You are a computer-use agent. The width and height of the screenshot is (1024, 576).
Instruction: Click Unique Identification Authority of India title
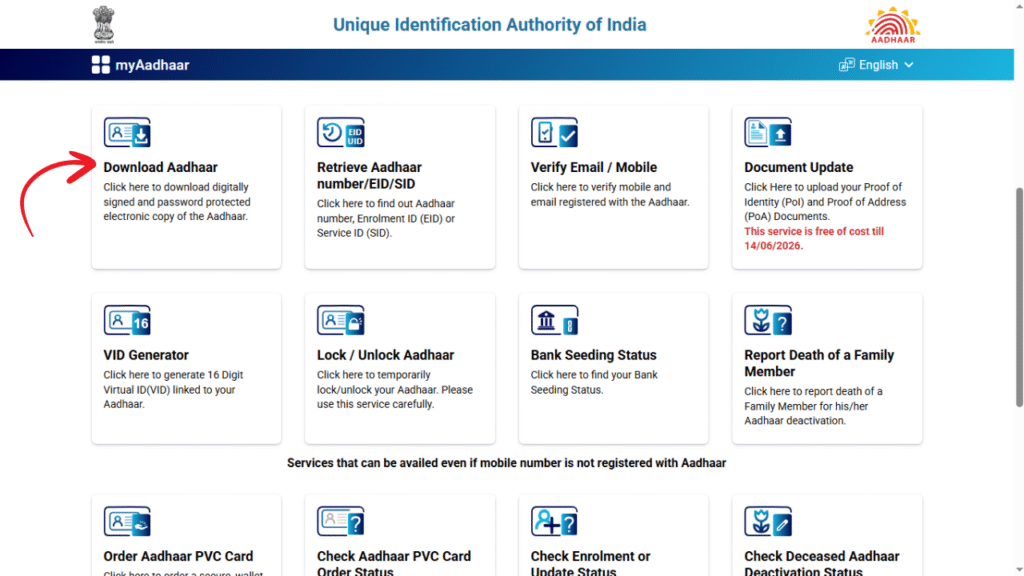490,25
